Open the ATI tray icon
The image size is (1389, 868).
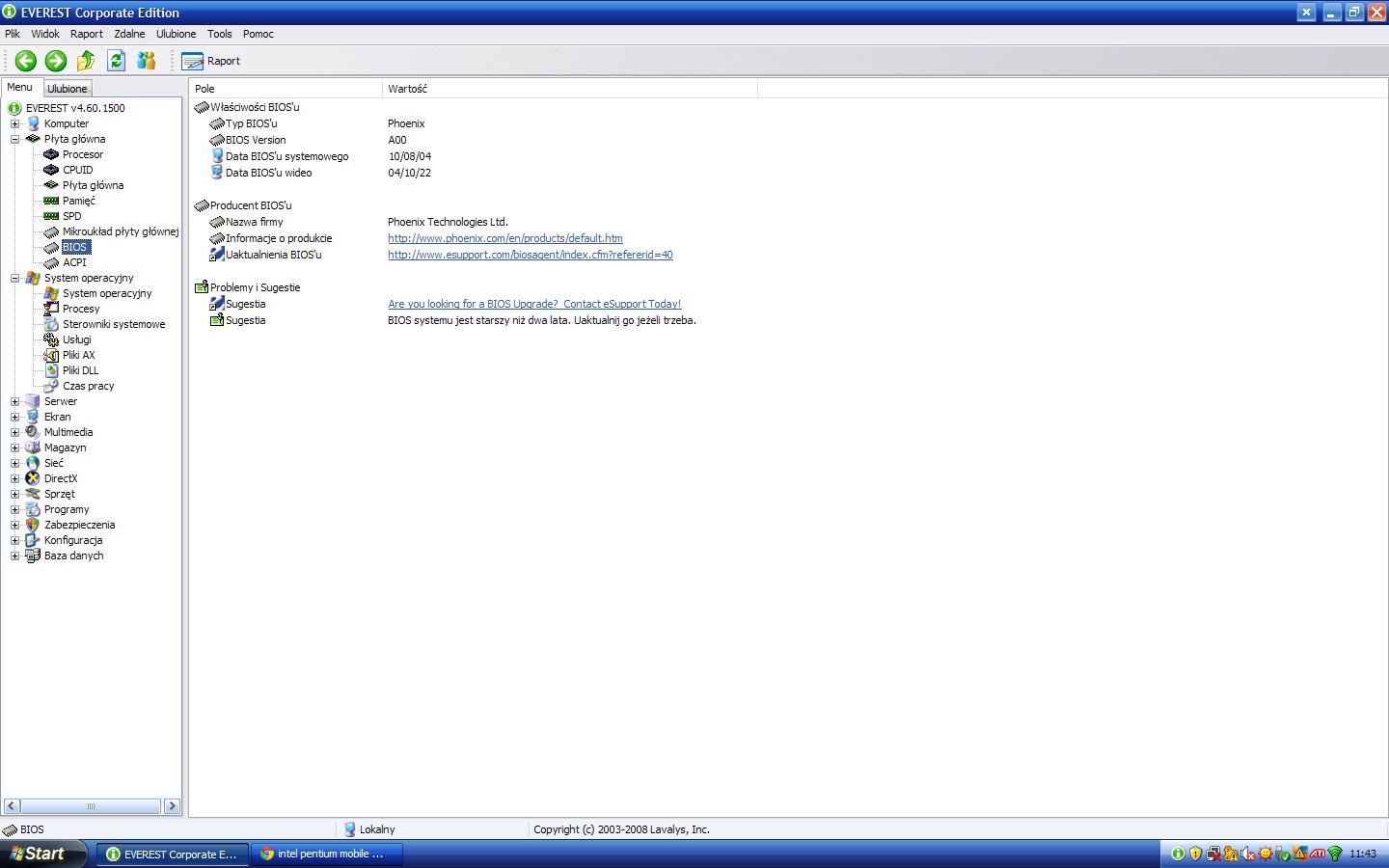[x=1317, y=854]
